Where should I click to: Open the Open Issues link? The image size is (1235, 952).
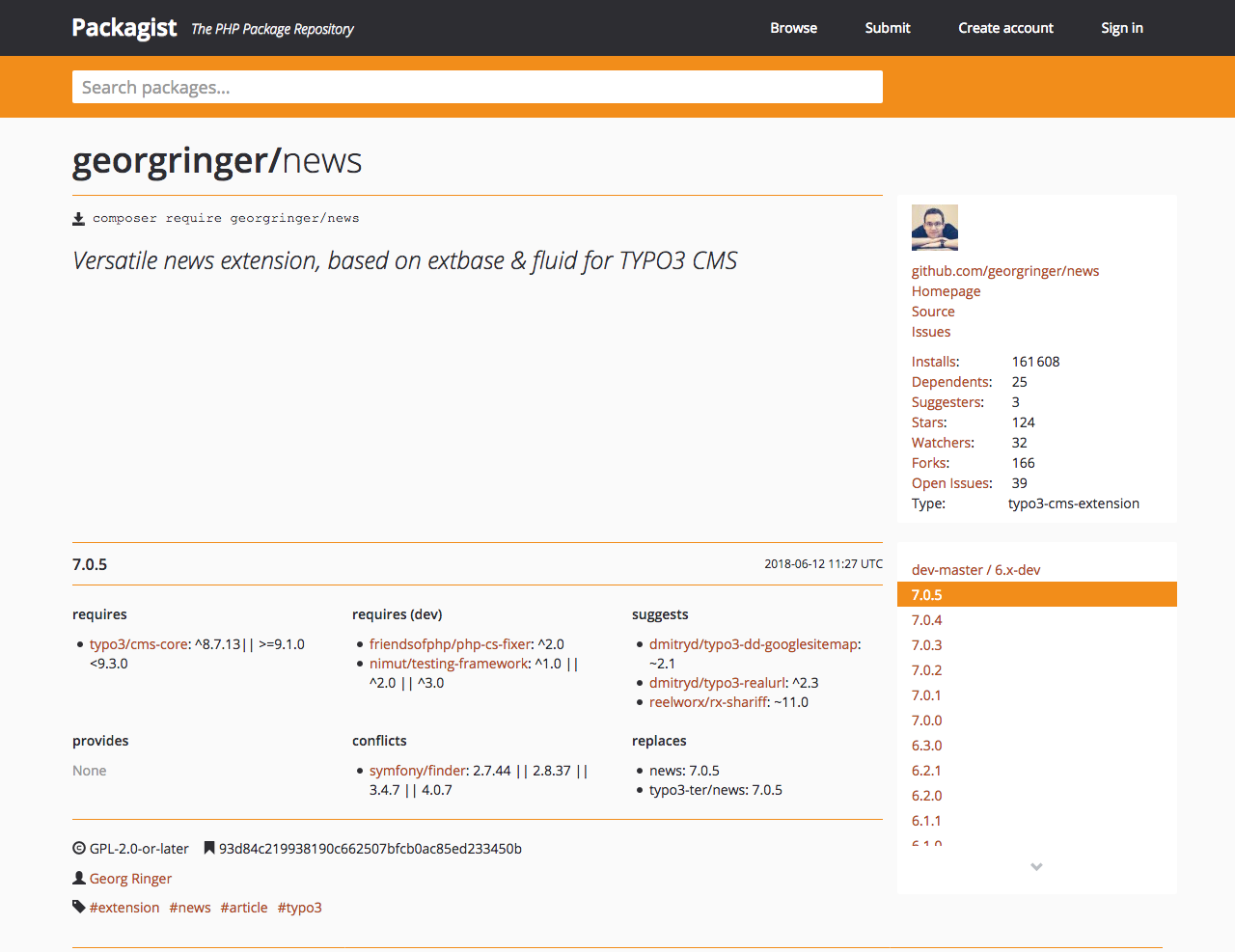[x=950, y=483]
